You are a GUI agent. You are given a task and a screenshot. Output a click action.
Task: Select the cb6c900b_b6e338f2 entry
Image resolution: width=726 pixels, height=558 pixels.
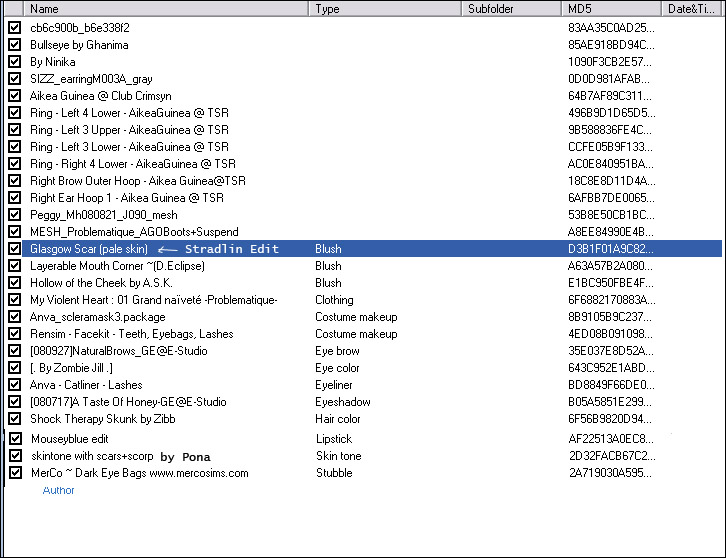(x=79, y=28)
